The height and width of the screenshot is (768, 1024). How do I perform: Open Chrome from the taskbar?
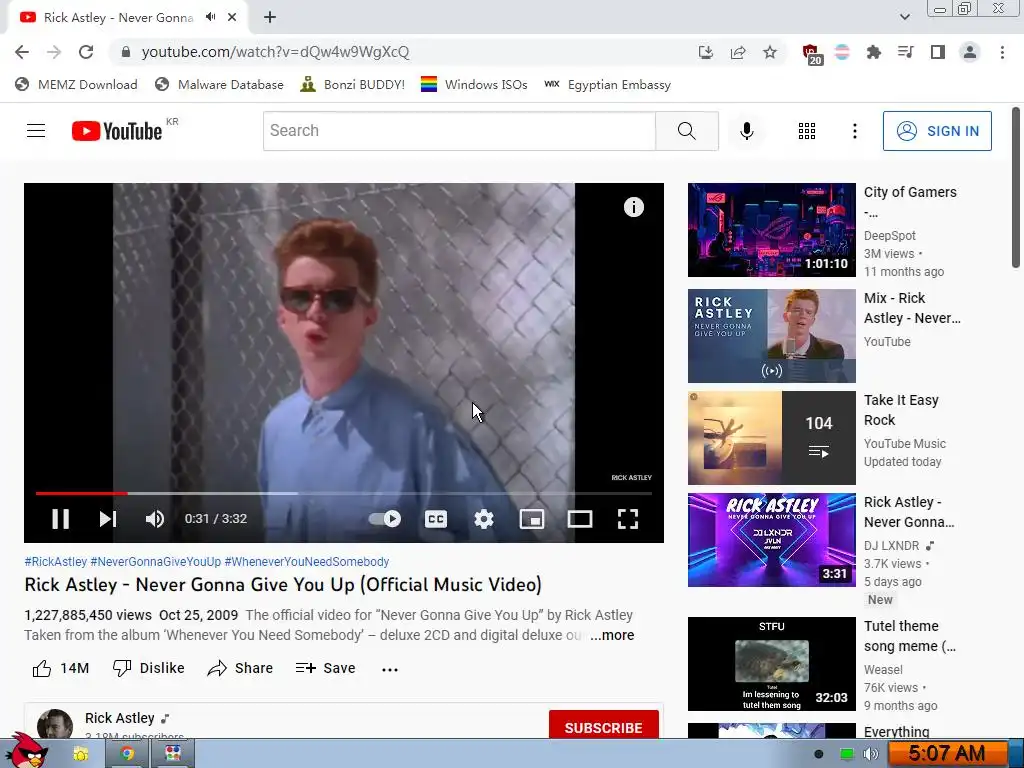tap(127, 754)
